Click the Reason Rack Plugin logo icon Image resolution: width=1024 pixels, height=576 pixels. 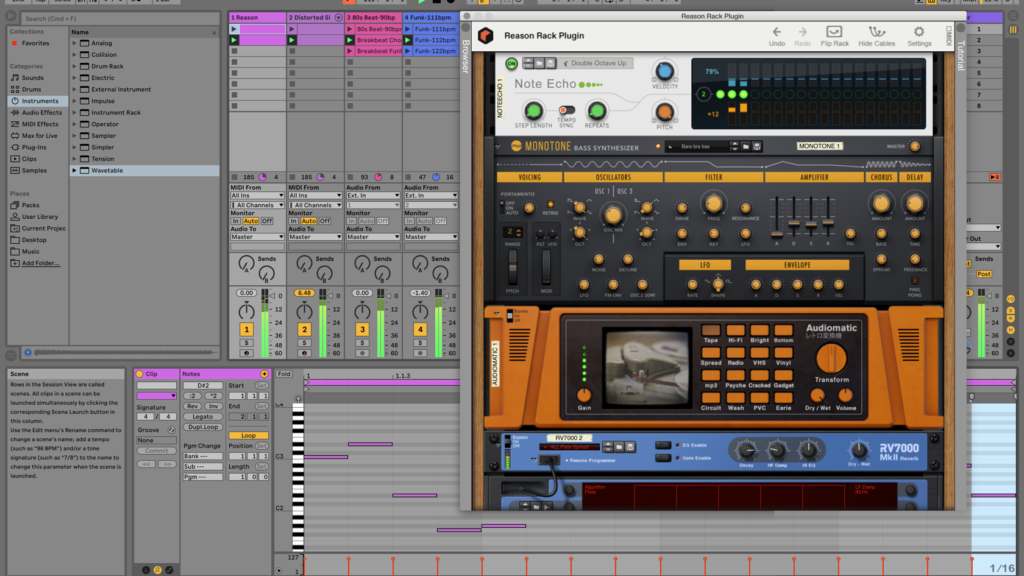tap(485, 35)
